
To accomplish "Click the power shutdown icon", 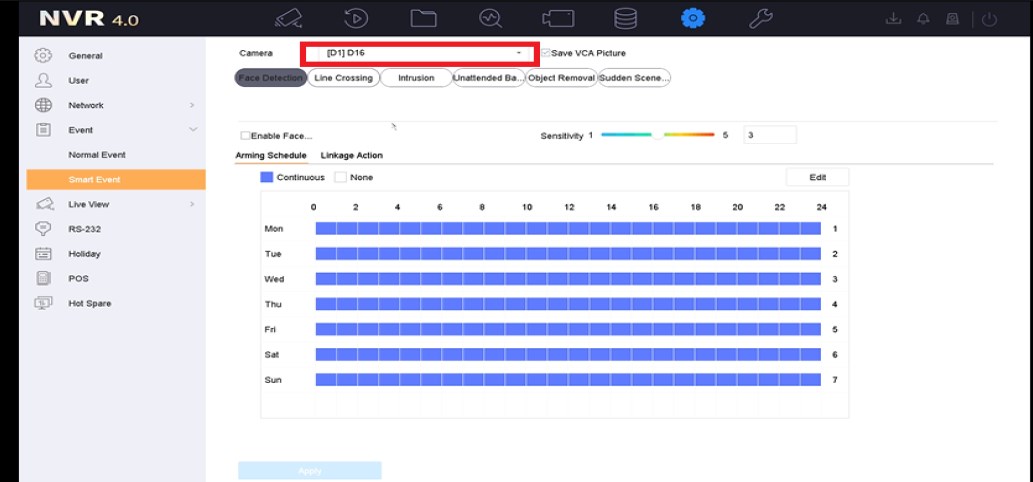I will pos(989,20).
